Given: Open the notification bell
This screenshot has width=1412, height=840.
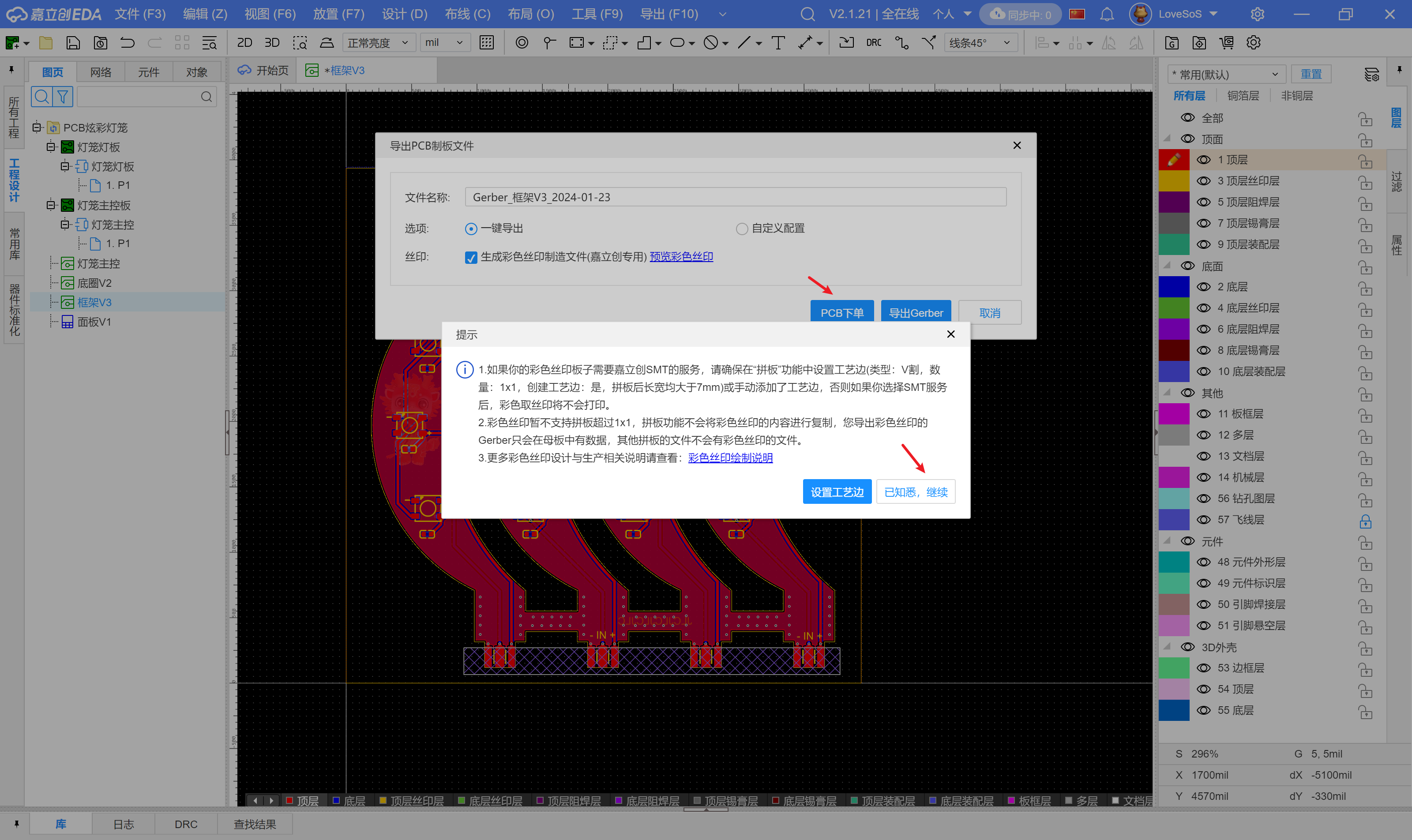Looking at the screenshot, I should tap(1106, 14).
